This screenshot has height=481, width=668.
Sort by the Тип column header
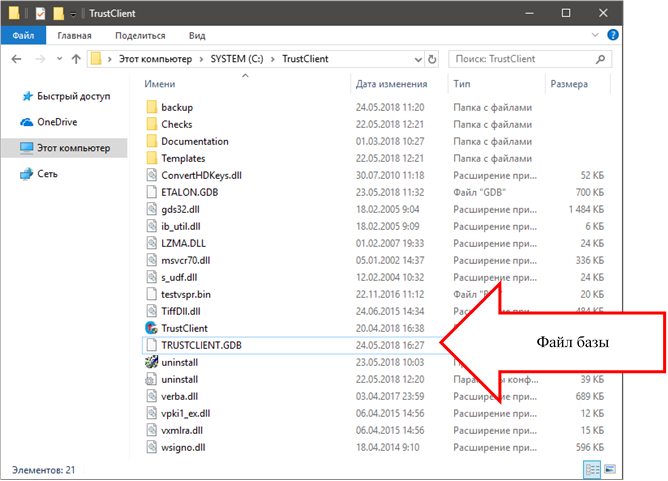462,84
